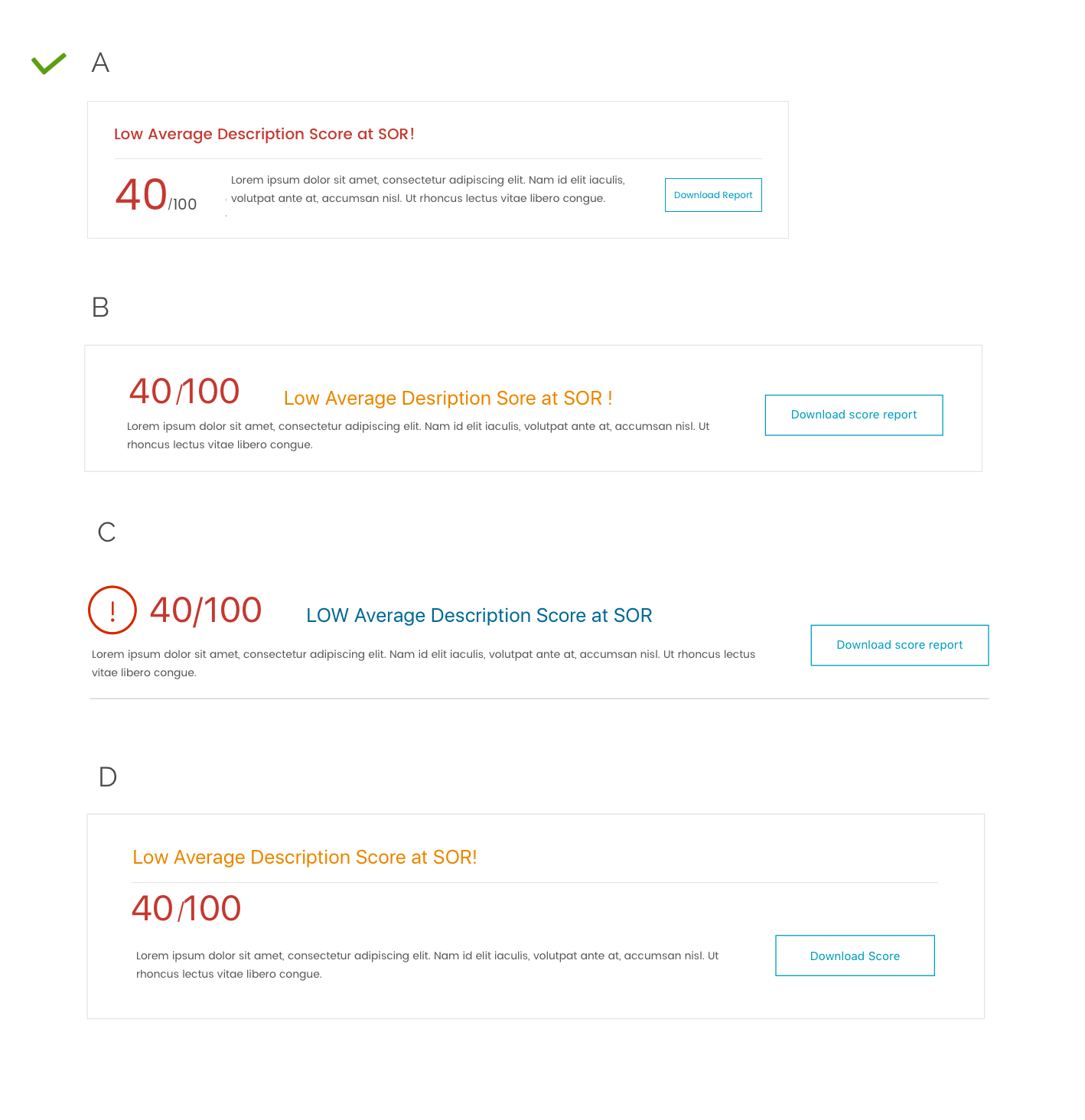Click the Lorem ipsum paragraph in card A
This screenshot has height=1120, width=1085.
pos(428,189)
